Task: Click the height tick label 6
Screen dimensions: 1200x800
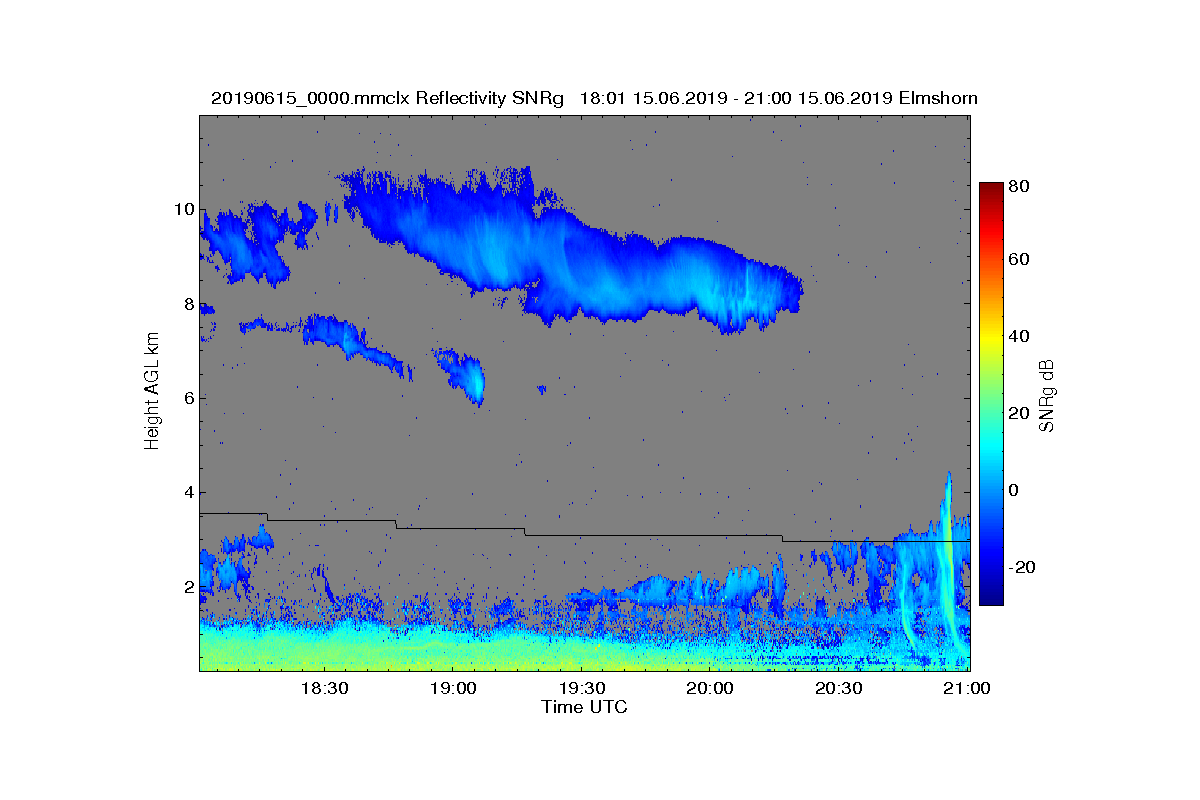Action: click(x=187, y=398)
